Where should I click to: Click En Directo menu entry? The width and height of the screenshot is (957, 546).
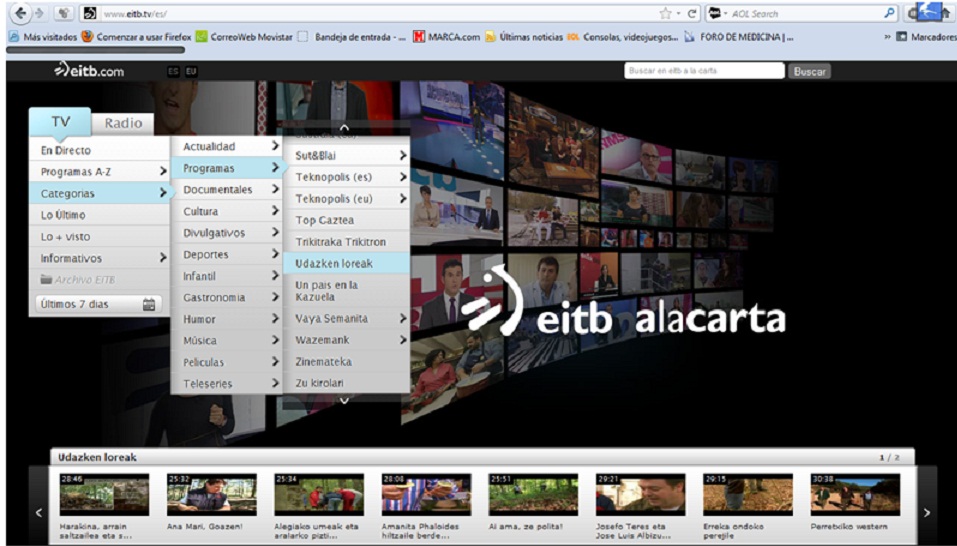click(99, 150)
